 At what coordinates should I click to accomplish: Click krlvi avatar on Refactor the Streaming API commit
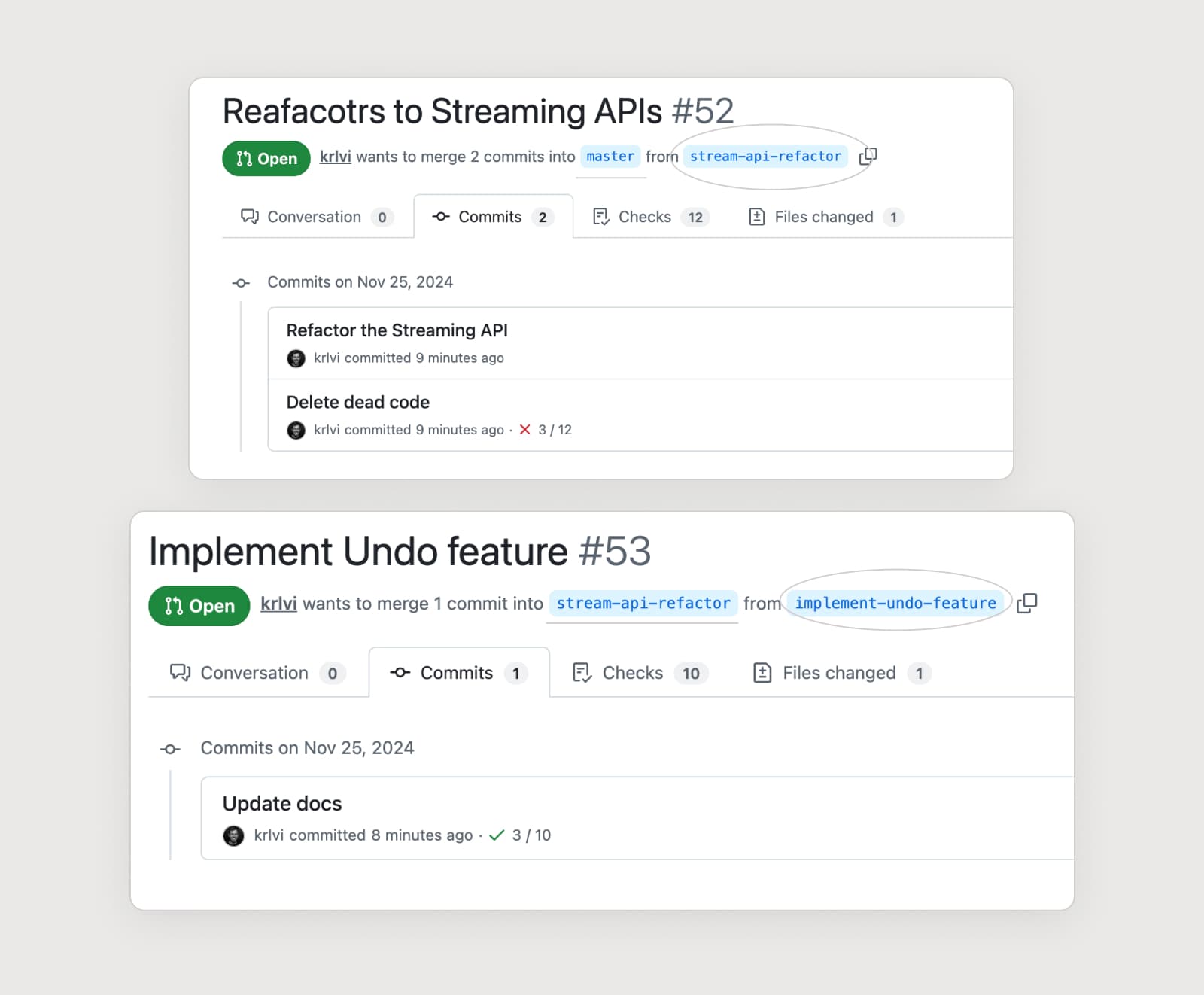296,358
